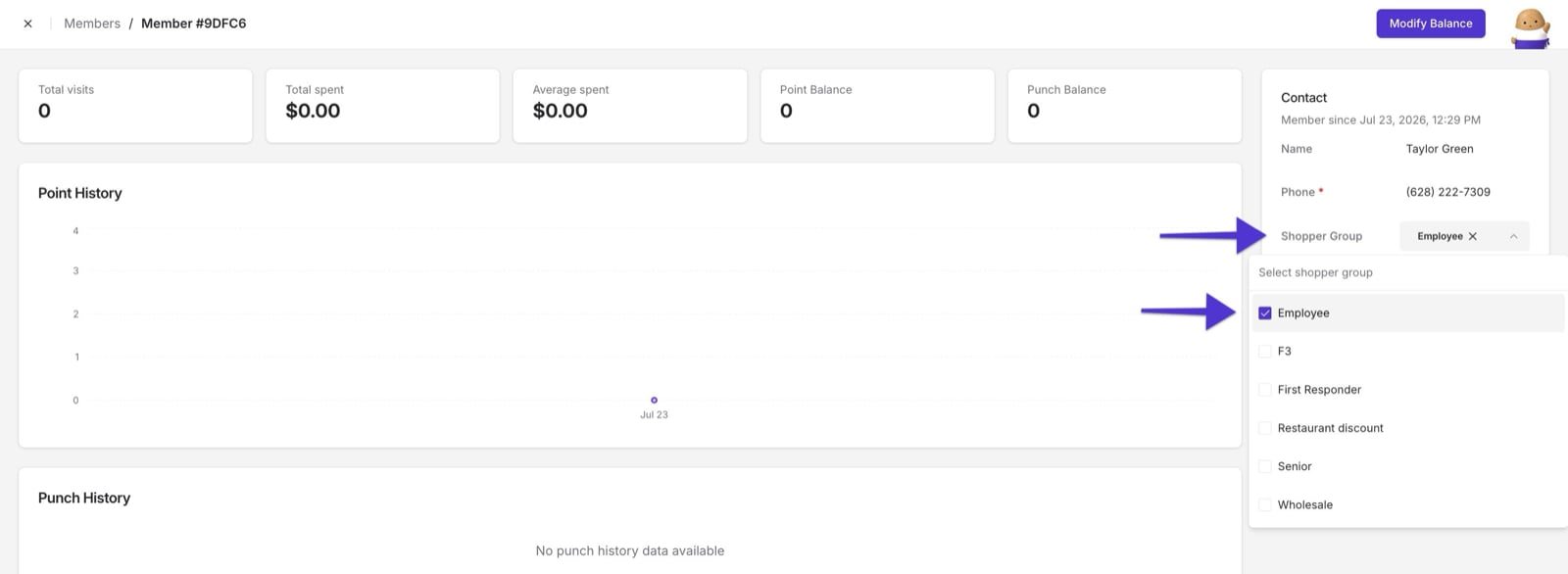Enable the Restaurant discount checkbox

click(1265, 428)
